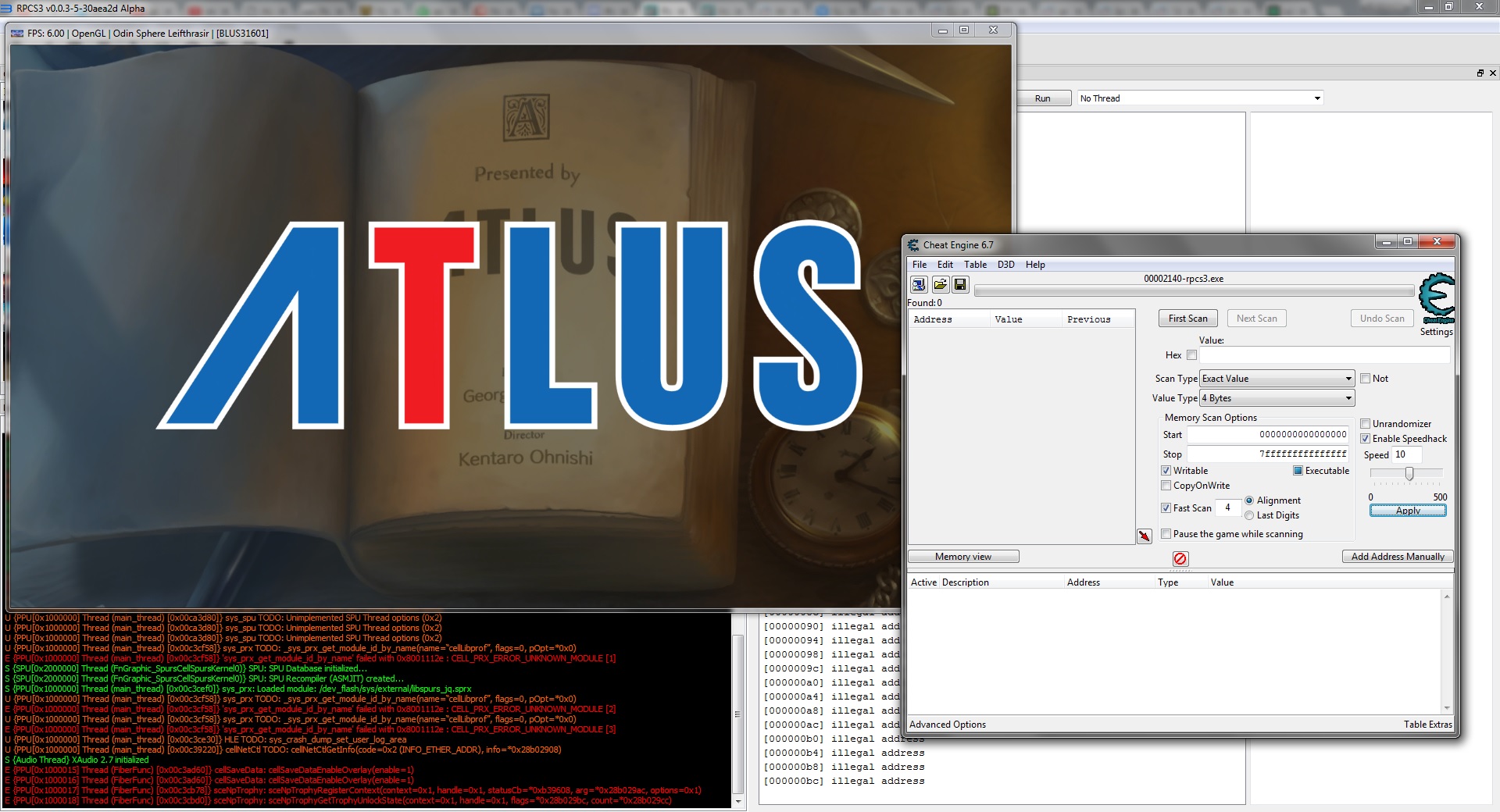1500x812 pixels.
Task: Click the Address column header in results list
Action: pos(948,319)
